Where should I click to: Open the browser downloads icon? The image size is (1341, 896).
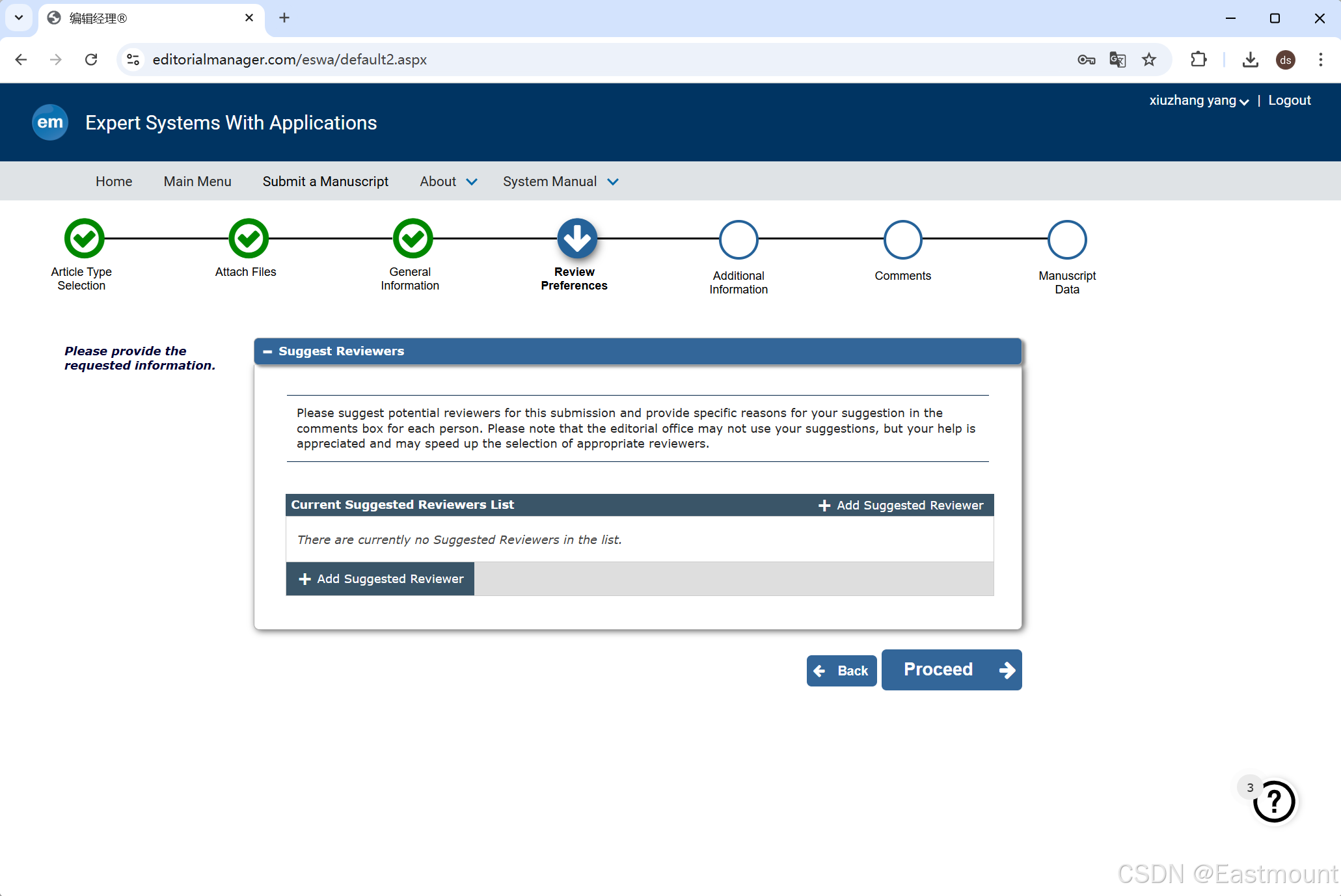click(x=1250, y=60)
